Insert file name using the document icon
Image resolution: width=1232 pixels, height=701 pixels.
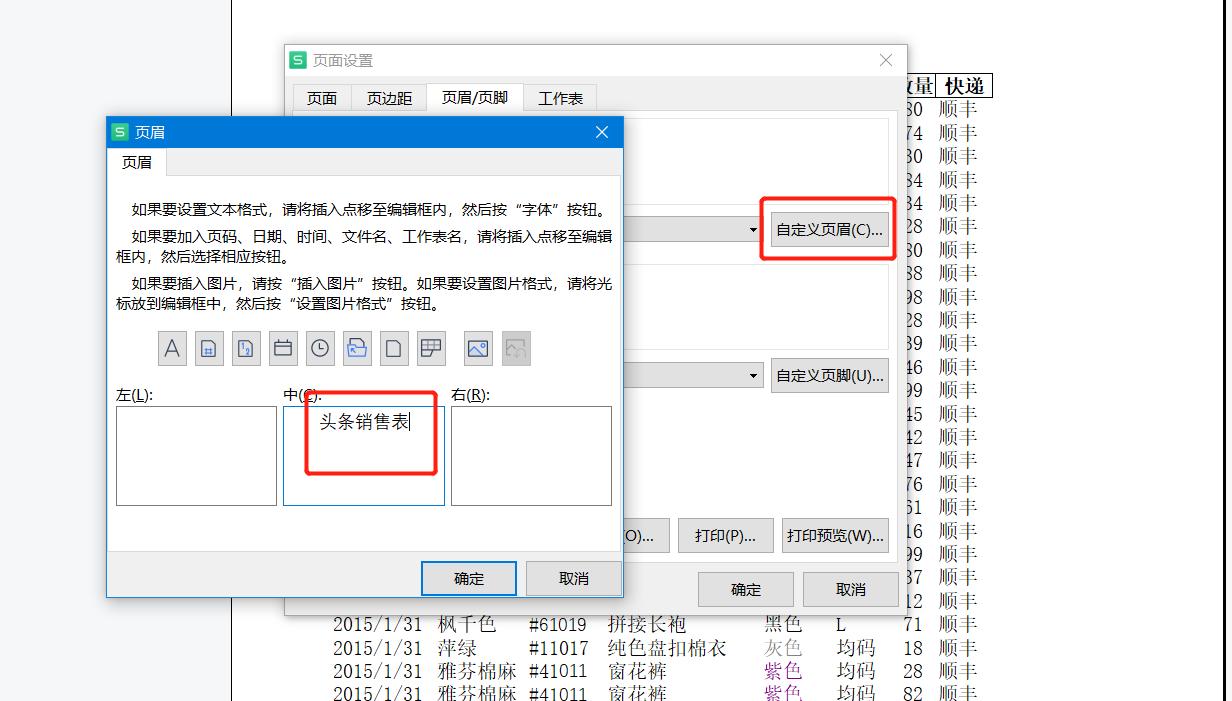[394, 348]
